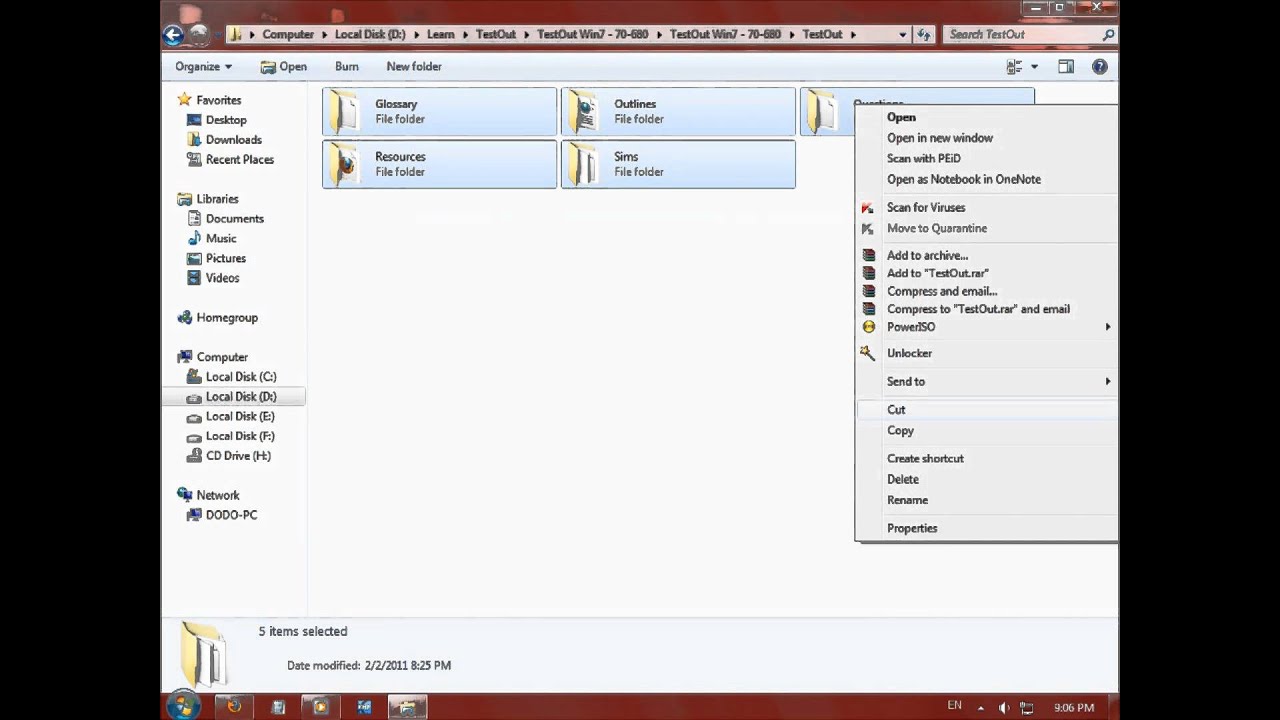The image size is (1280, 720).
Task: Click the network tray icon
Action: [1026, 708]
